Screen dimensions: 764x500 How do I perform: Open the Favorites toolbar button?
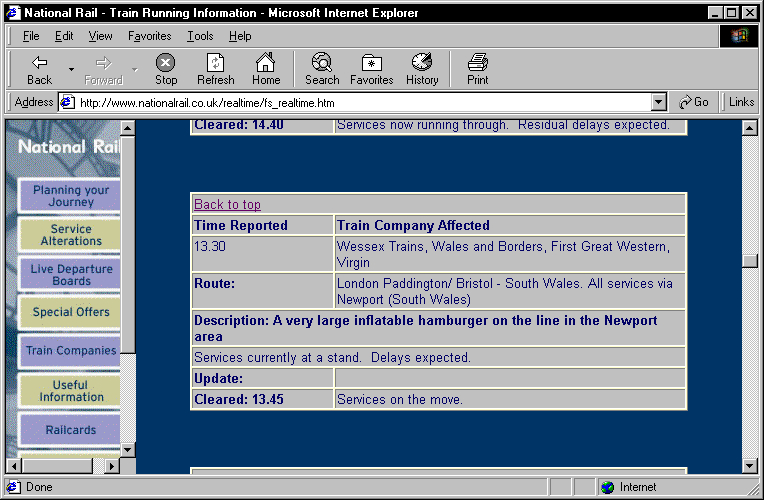pyautogui.click(x=371, y=70)
